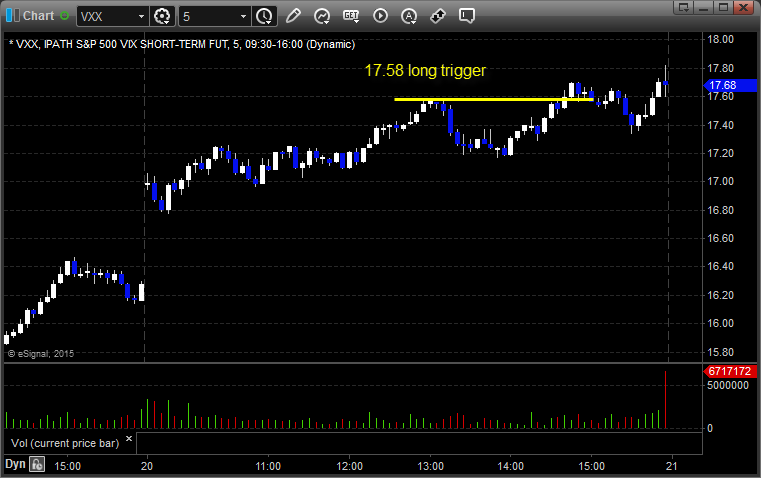Image resolution: width=761 pixels, height=478 pixels.
Task: Click the 12:00 time axis label
Action: (x=349, y=466)
